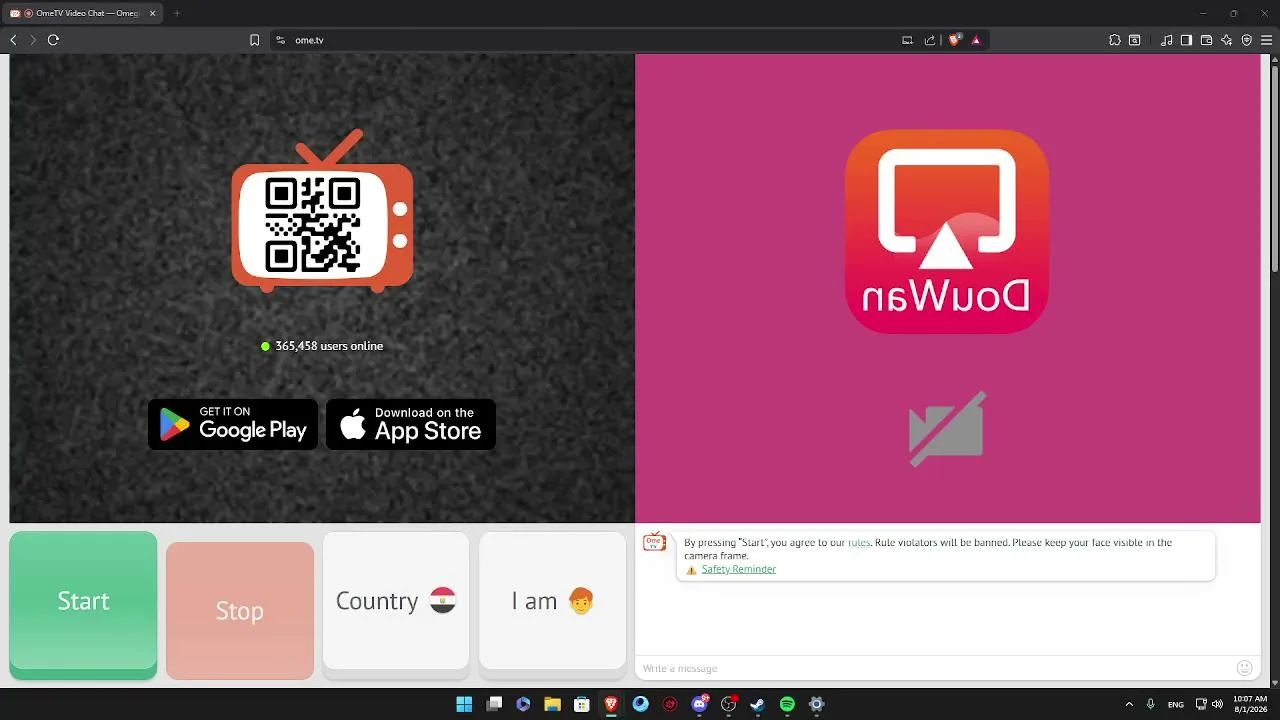Open Brave VPN shield icon
This screenshot has width=1280, height=720.
[1246, 40]
